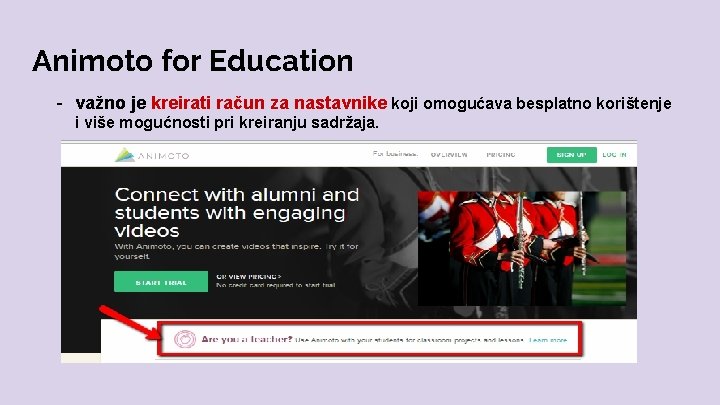Viewport: 720px width, 405px height.
Task: Open the Overview nav item
Action: tap(449, 155)
